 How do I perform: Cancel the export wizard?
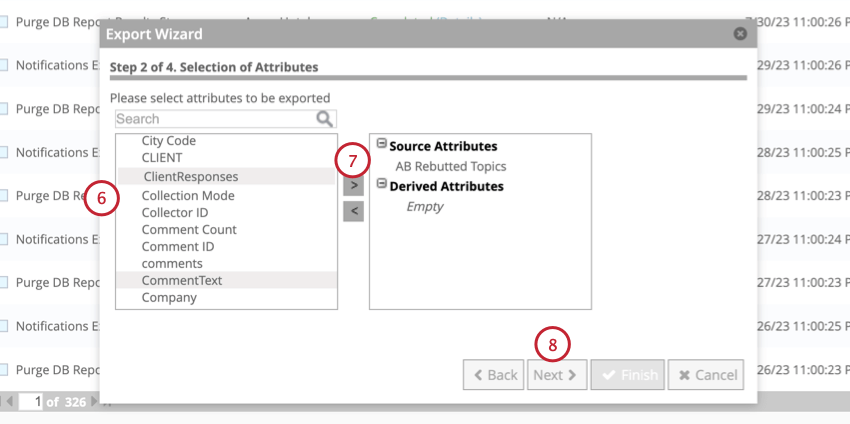[706, 375]
